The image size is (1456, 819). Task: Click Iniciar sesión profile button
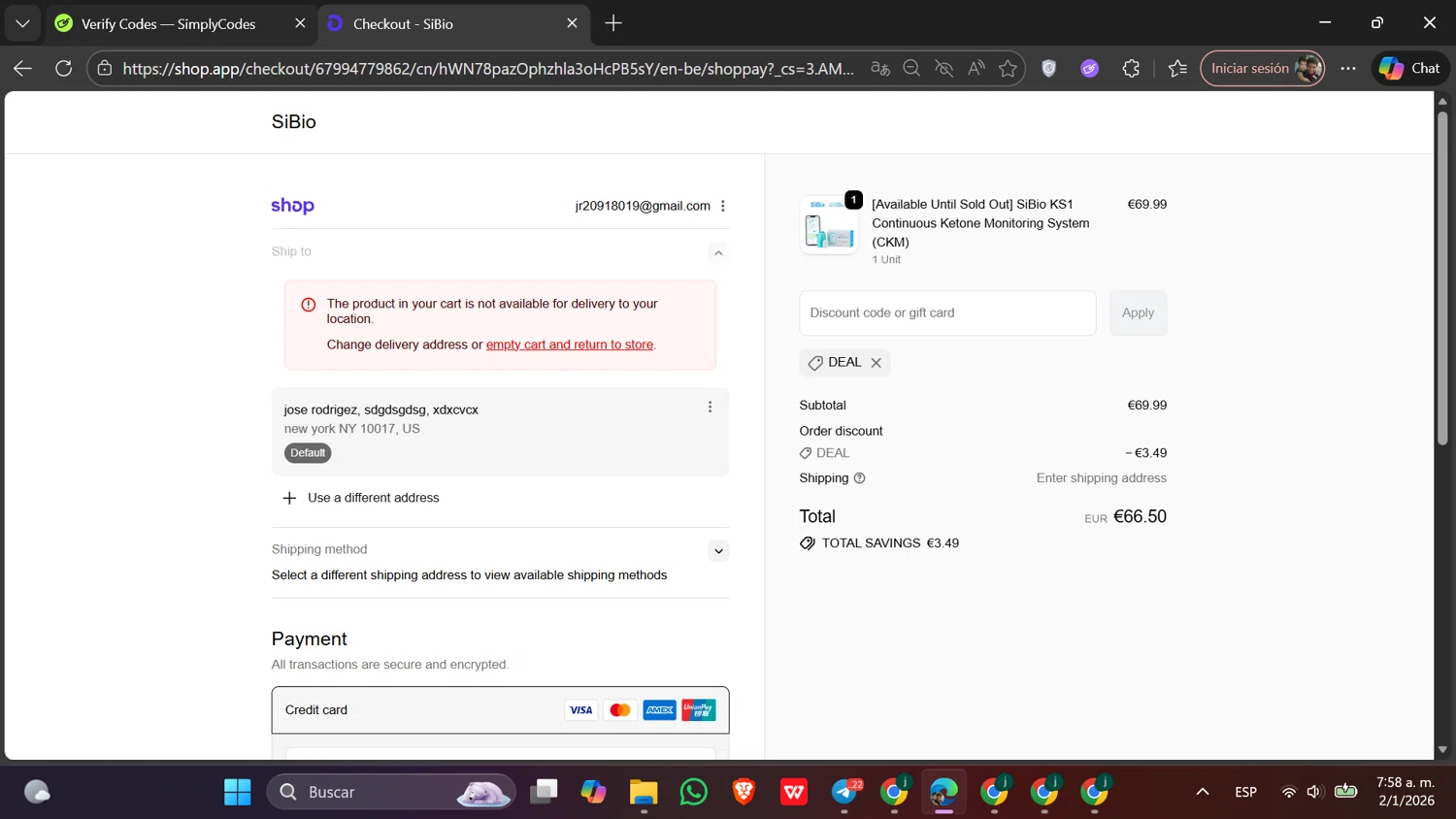tap(1263, 68)
